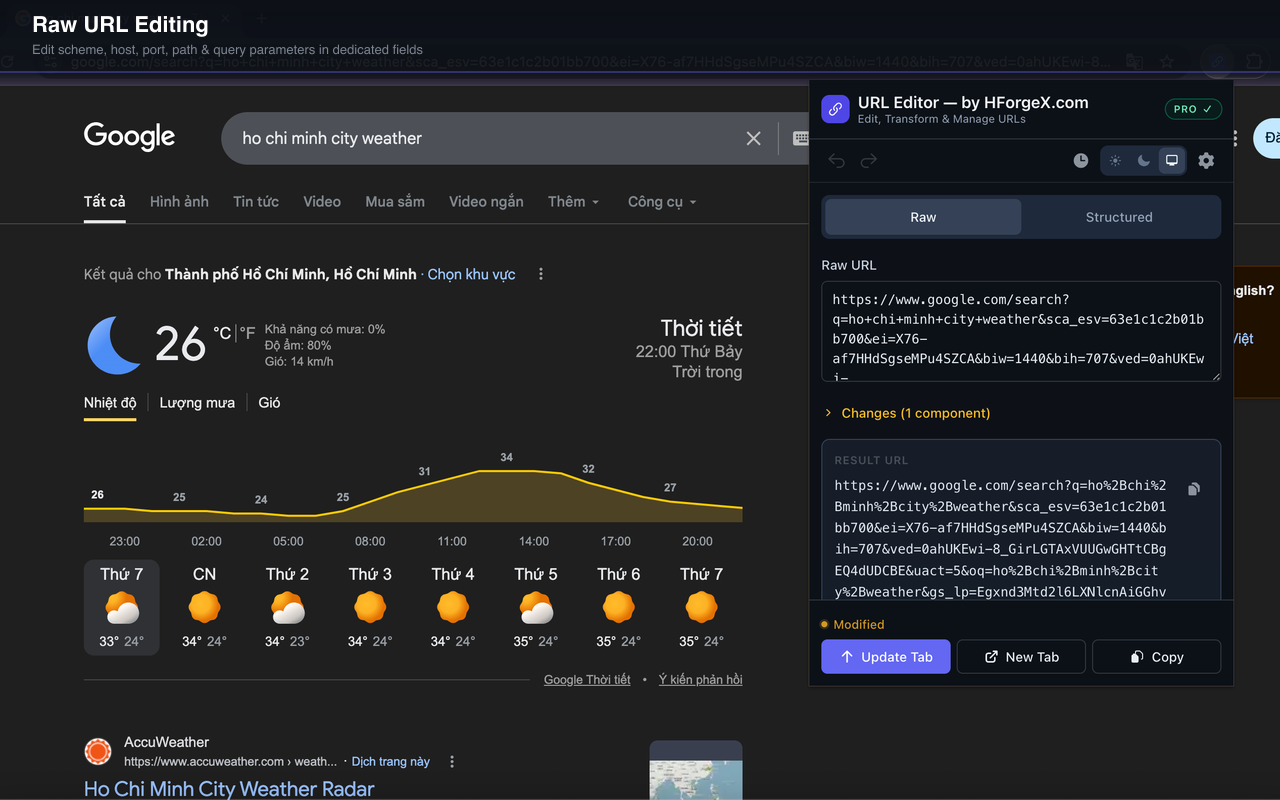Switch to the Structured tab
1280x800 pixels.
pyautogui.click(x=1118, y=217)
